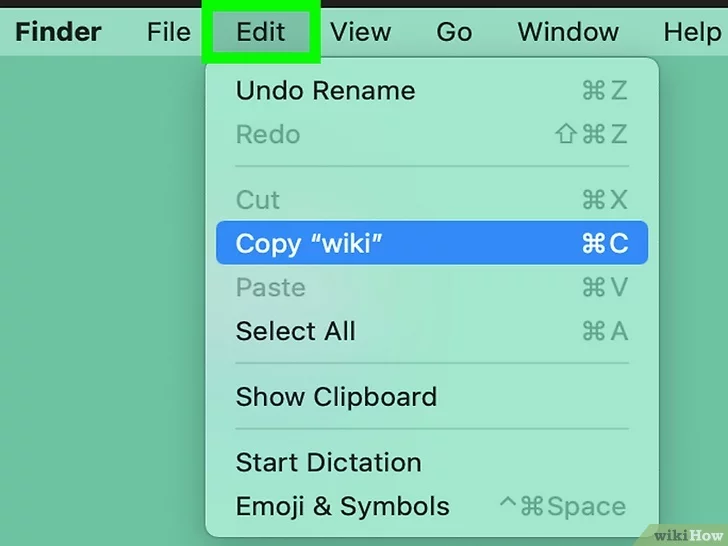The height and width of the screenshot is (546, 728).
Task: Open the Help menu
Action: coord(692,32)
